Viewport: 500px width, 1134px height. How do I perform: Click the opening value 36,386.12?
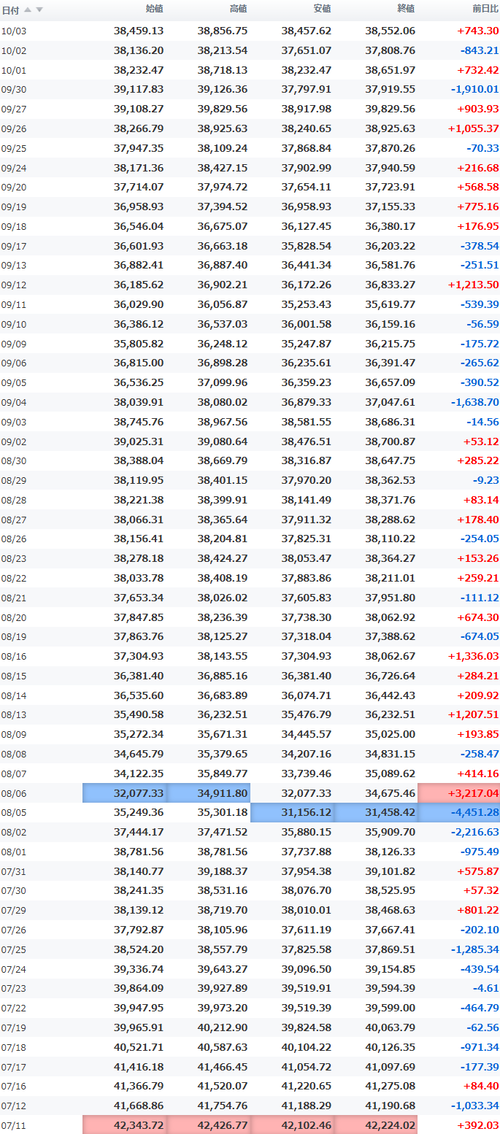tap(139, 324)
